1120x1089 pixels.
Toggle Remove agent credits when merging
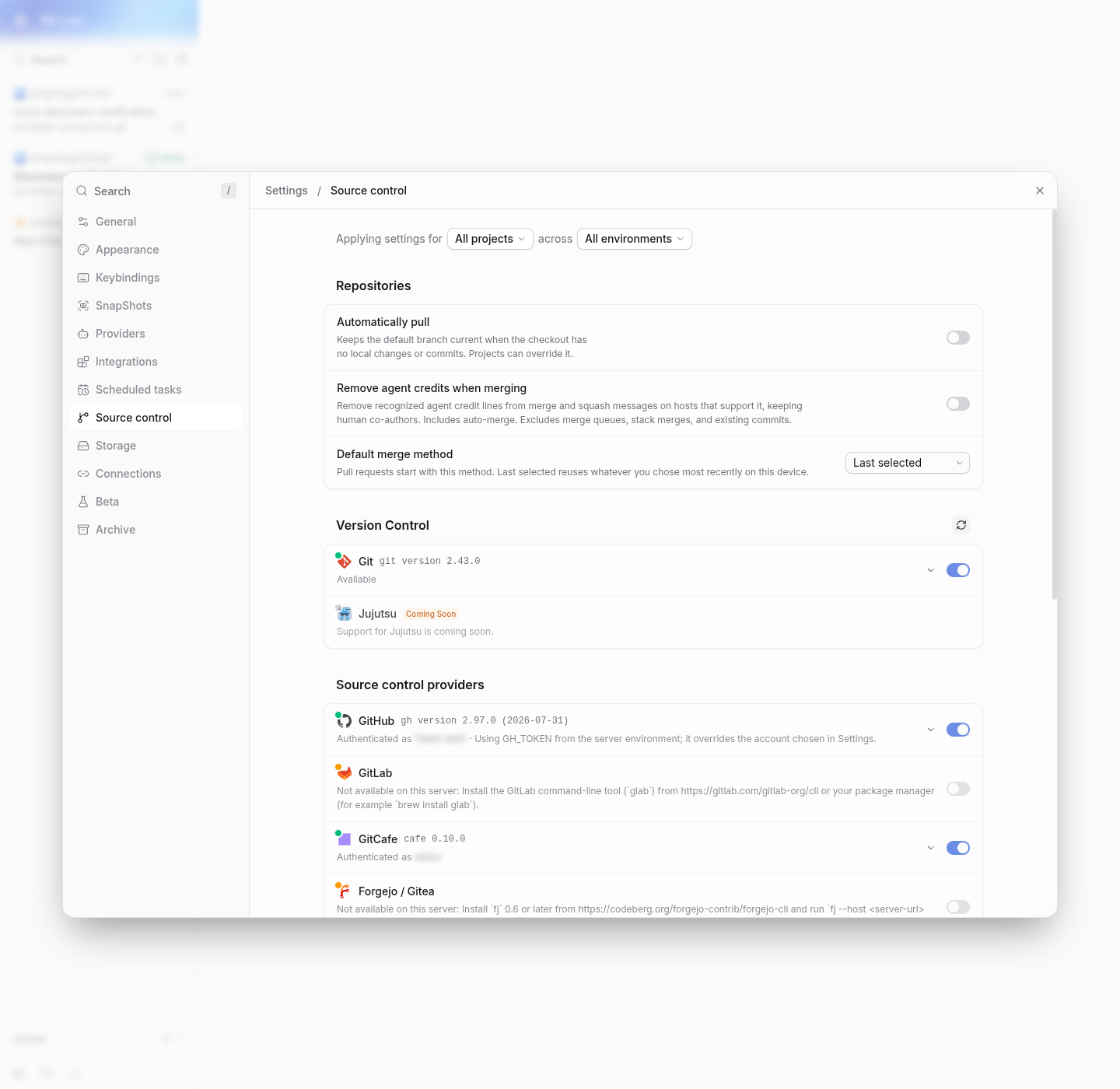(x=958, y=404)
